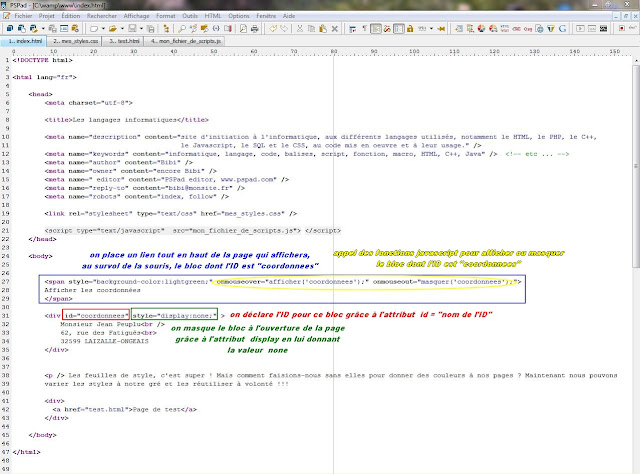This screenshot has width=640, height=474.
Task: Click the open in browser globe icon
Action: [x=540, y=29]
